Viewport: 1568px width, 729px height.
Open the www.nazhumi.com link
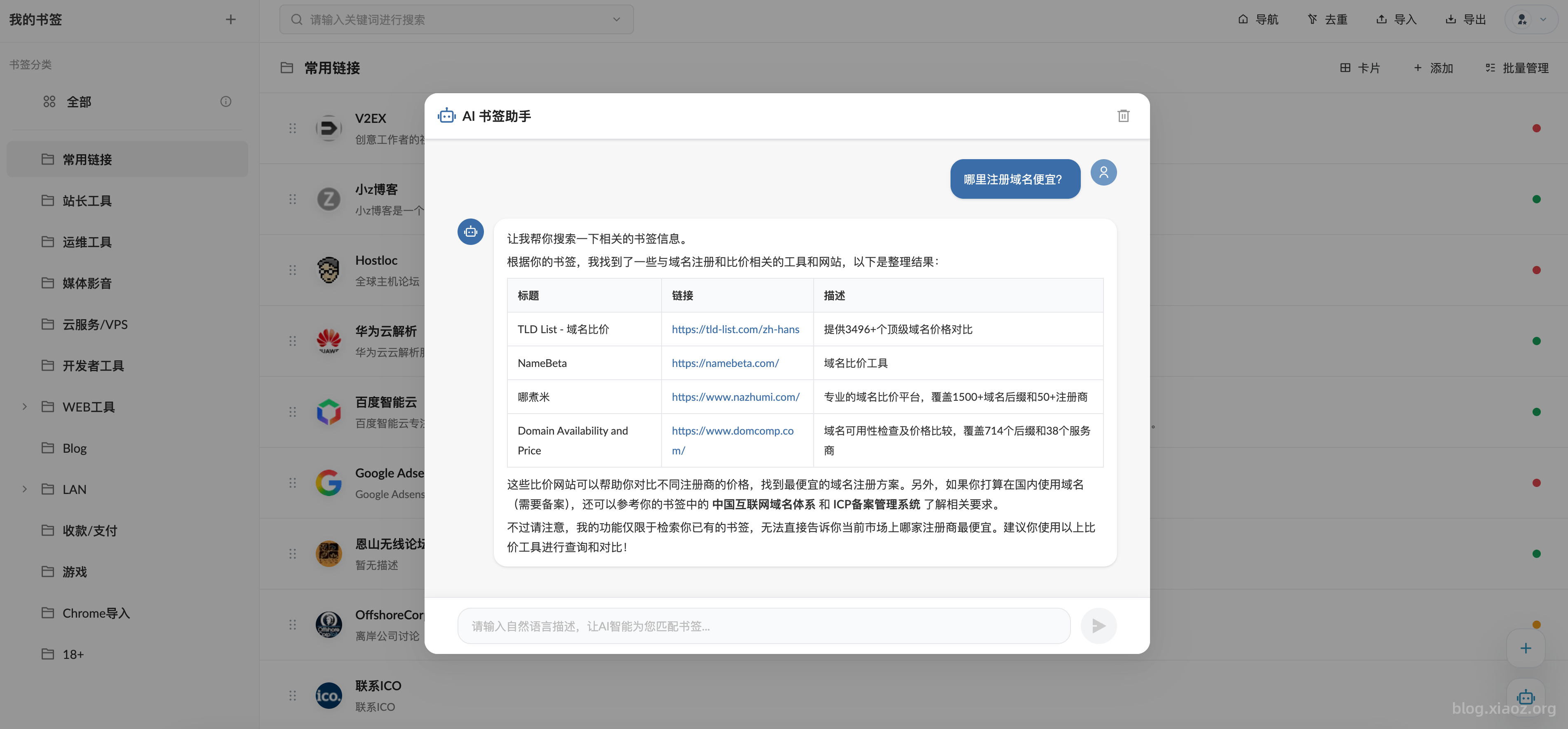(735, 397)
